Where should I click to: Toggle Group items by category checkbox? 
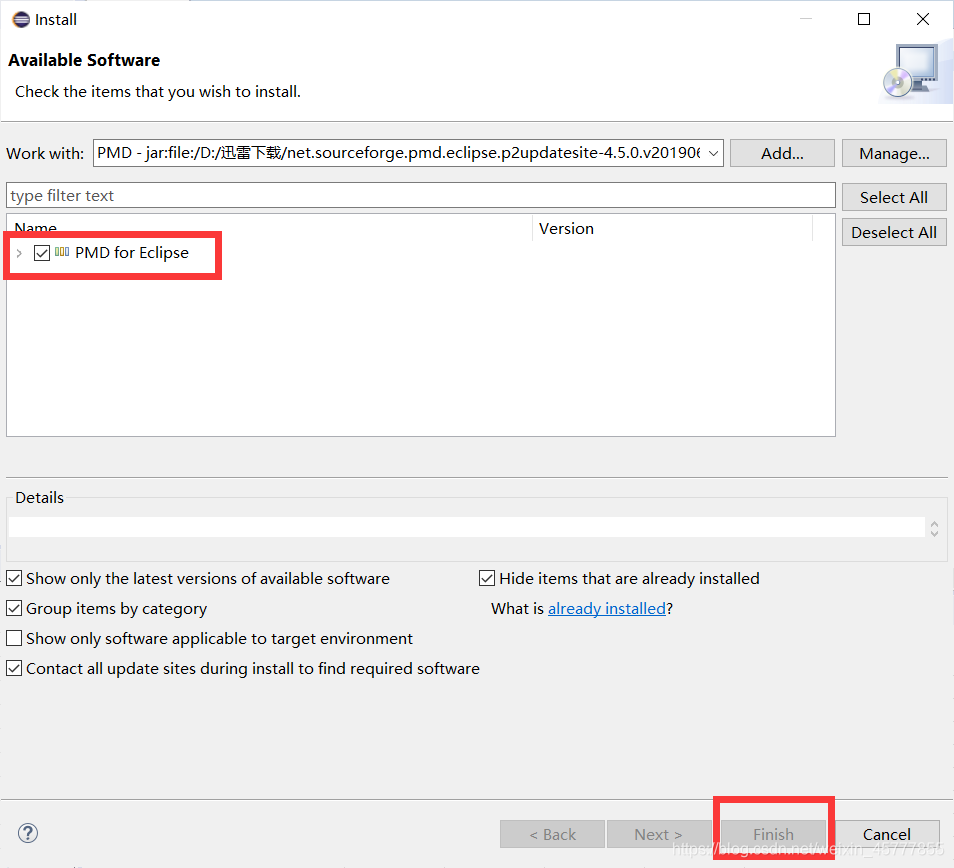(x=14, y=608)
